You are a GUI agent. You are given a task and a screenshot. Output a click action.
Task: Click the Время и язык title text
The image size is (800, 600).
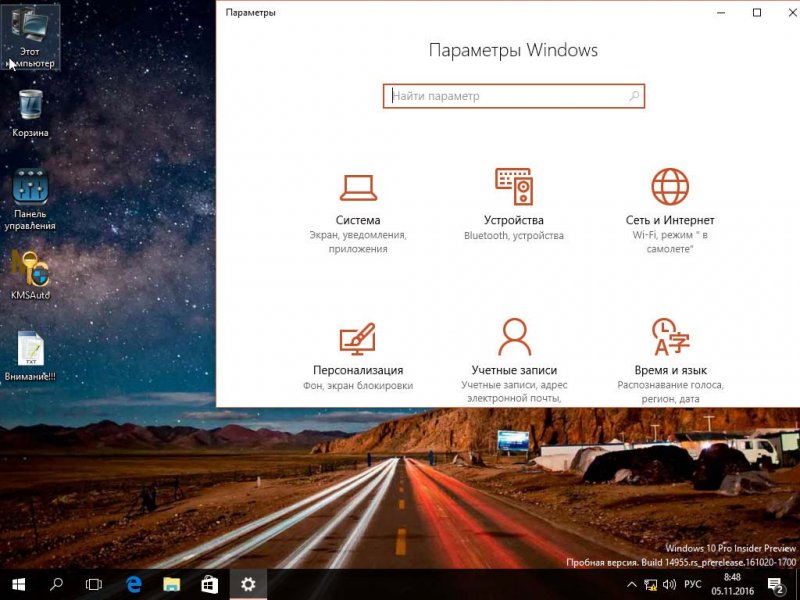click(x=670, y=370)
